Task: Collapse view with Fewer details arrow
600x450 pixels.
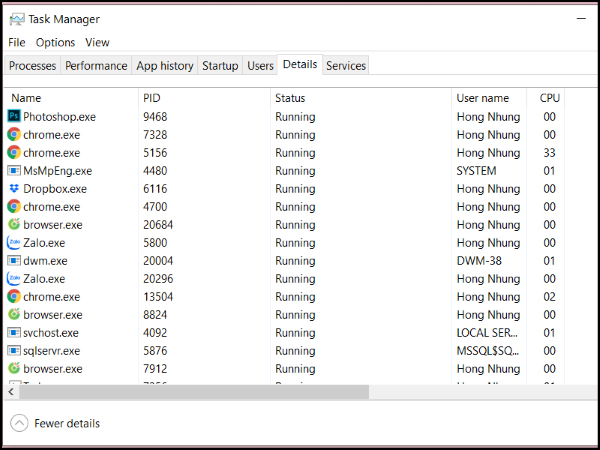Action: 19,423
